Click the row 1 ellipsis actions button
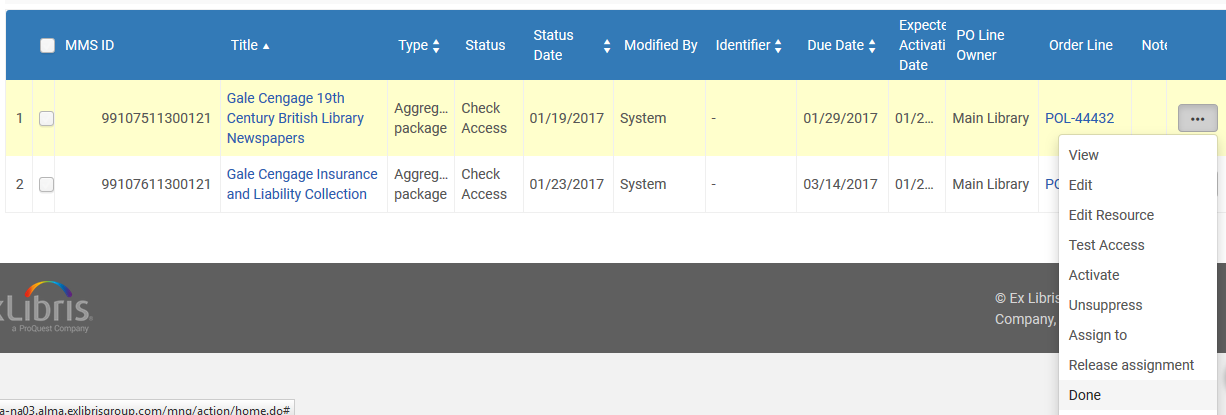 (x=1197, y=118)
